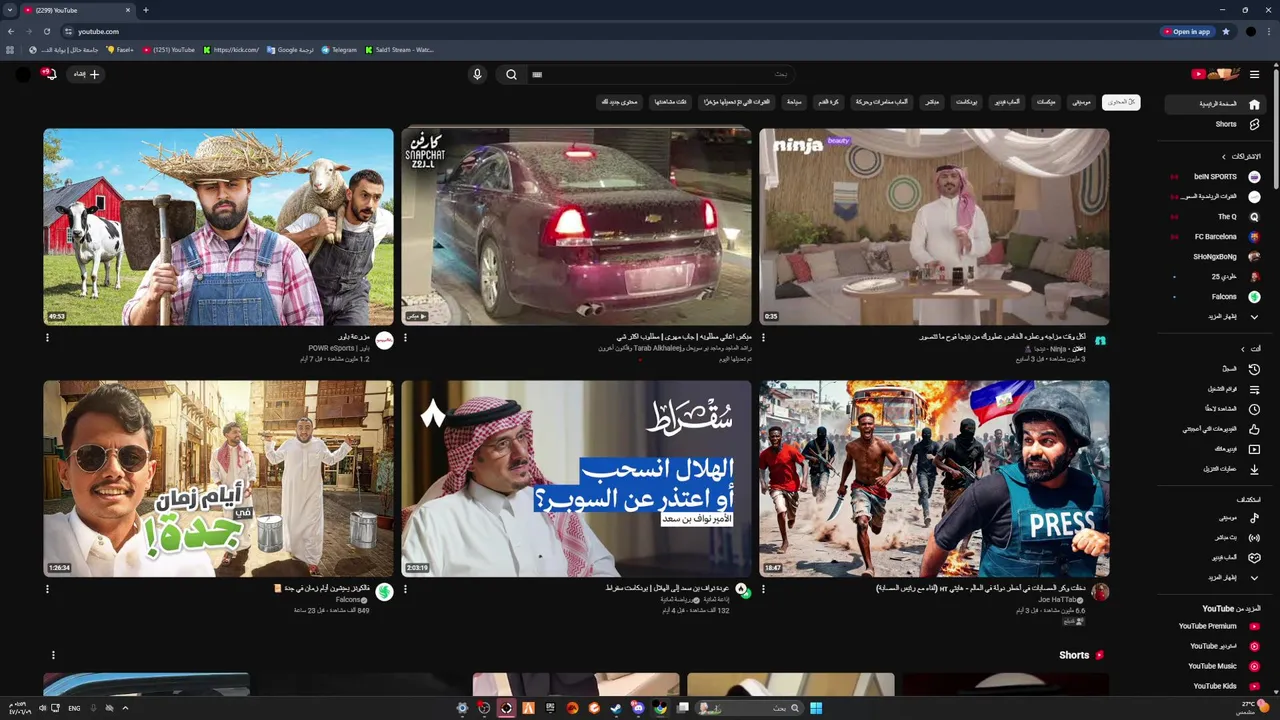Select the 'ألعاب فيديو' filter chip
This screenshot has height=720, width=1280.
click(x=1006, y=102)
